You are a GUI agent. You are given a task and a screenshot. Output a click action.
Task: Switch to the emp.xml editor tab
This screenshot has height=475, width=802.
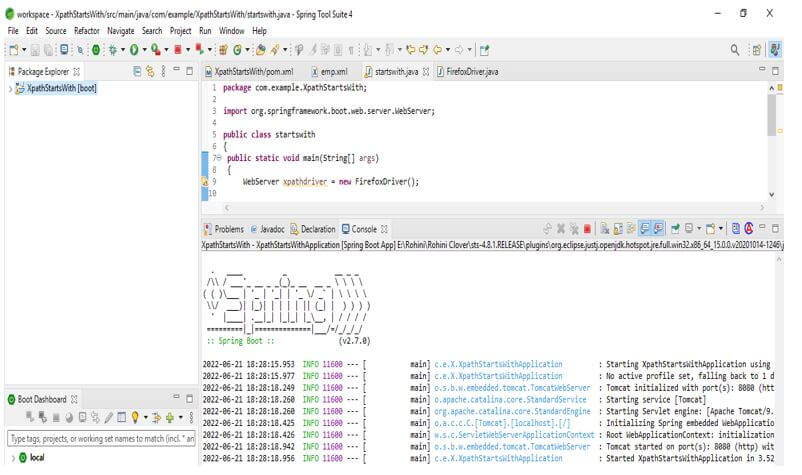pyautogui.click(x=330, y=72)
